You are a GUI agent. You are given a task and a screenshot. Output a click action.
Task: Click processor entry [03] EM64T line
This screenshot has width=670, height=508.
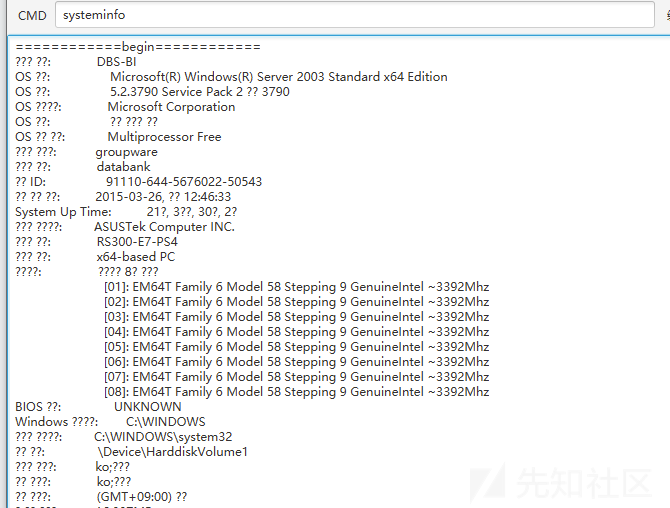pyautogui.click(x=297, y=317)
